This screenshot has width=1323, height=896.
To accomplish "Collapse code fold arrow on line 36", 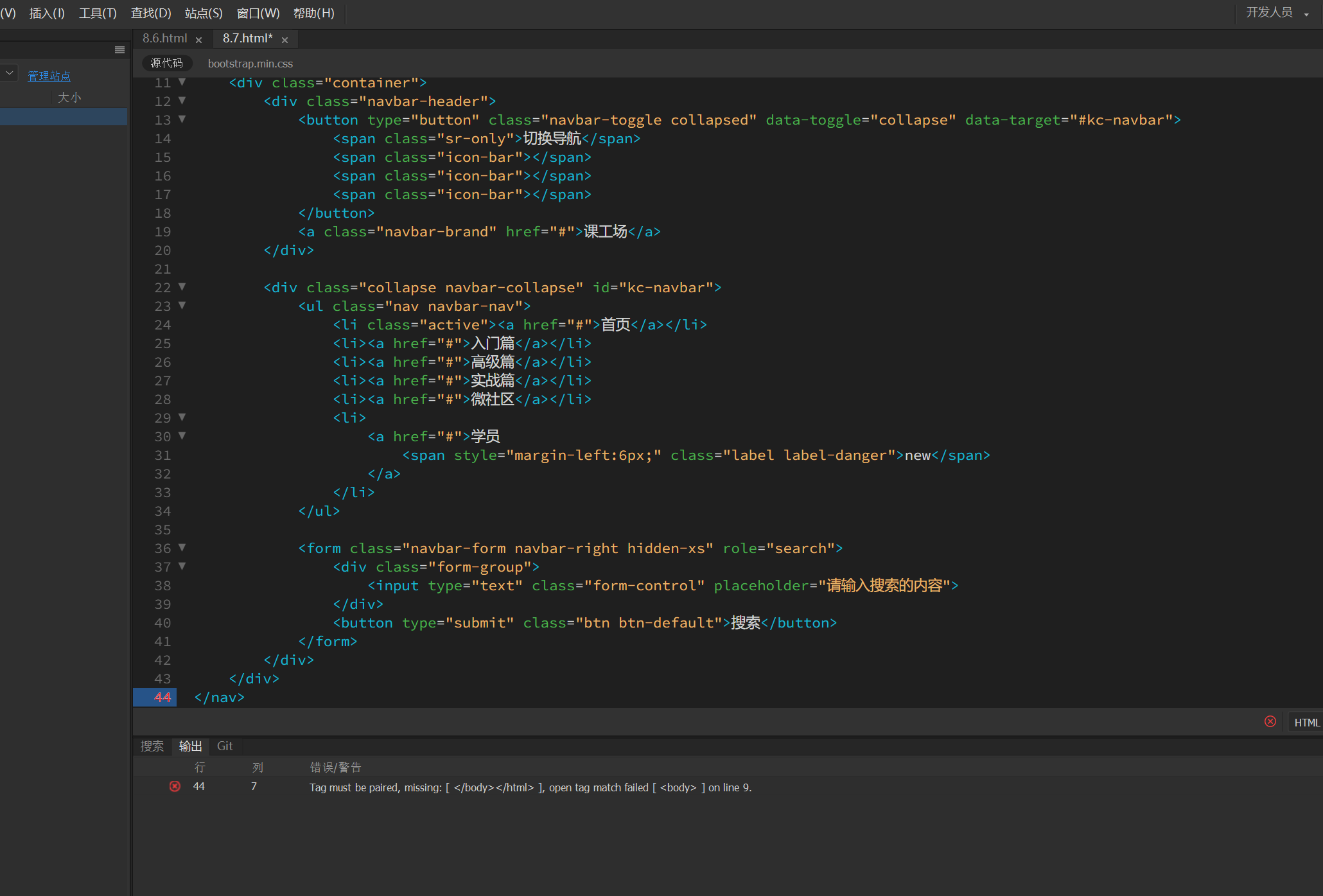I will click(182, 548).
